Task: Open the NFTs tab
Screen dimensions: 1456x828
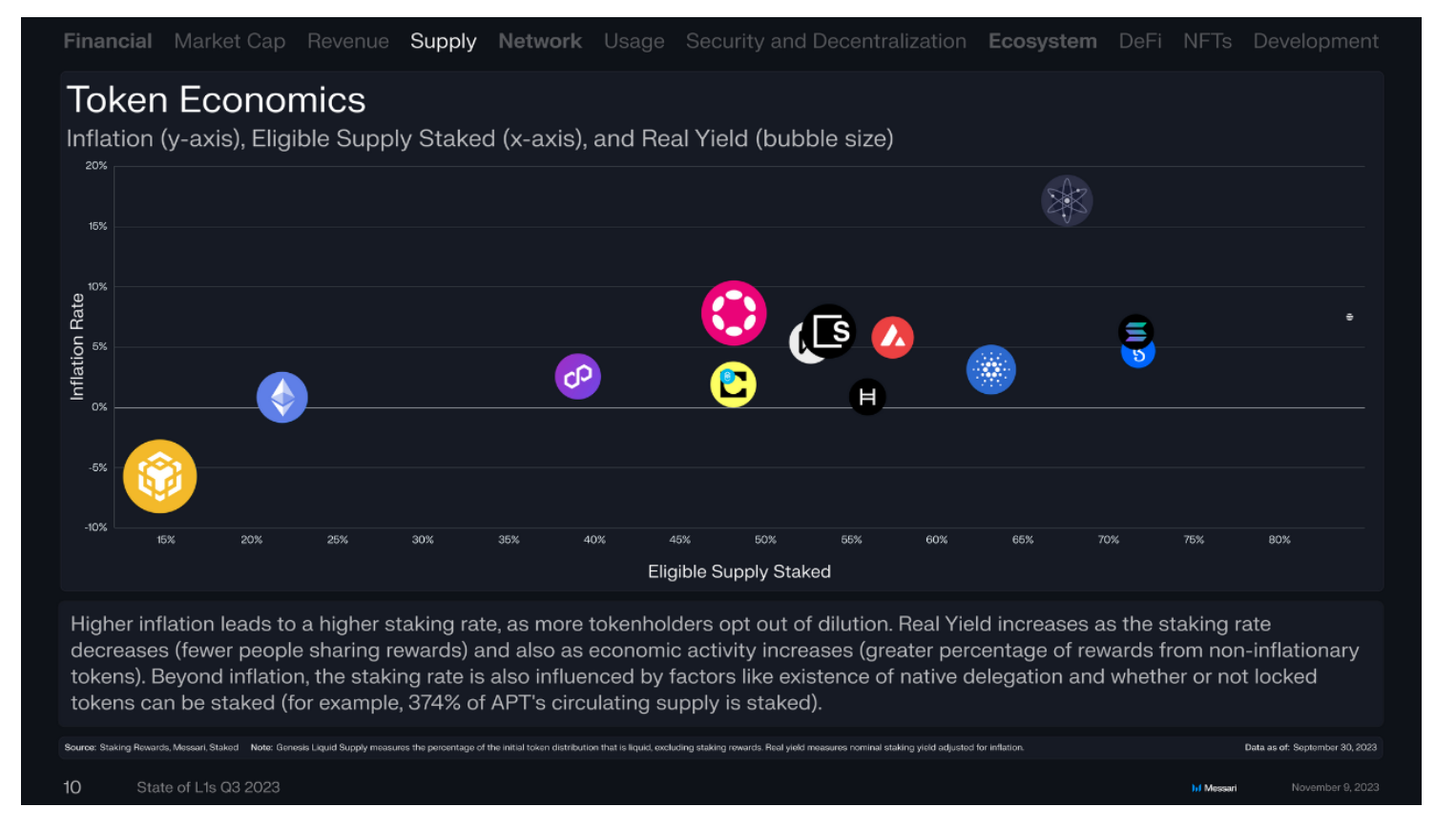Action: pos(1208,41)
